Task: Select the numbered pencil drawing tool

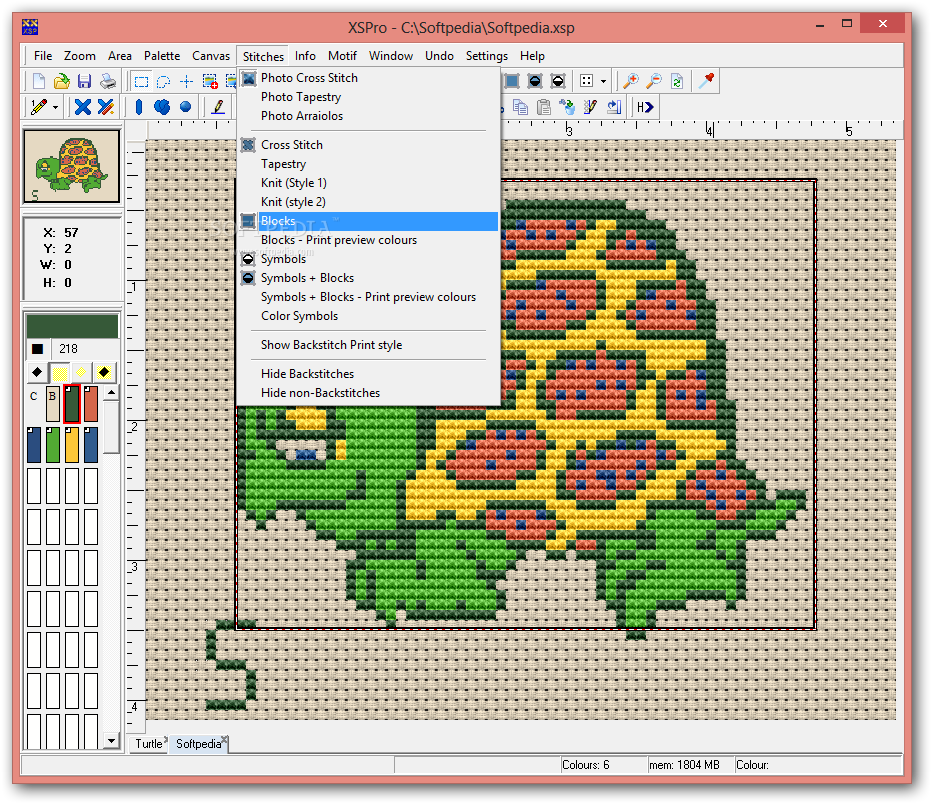Action: 39,107
